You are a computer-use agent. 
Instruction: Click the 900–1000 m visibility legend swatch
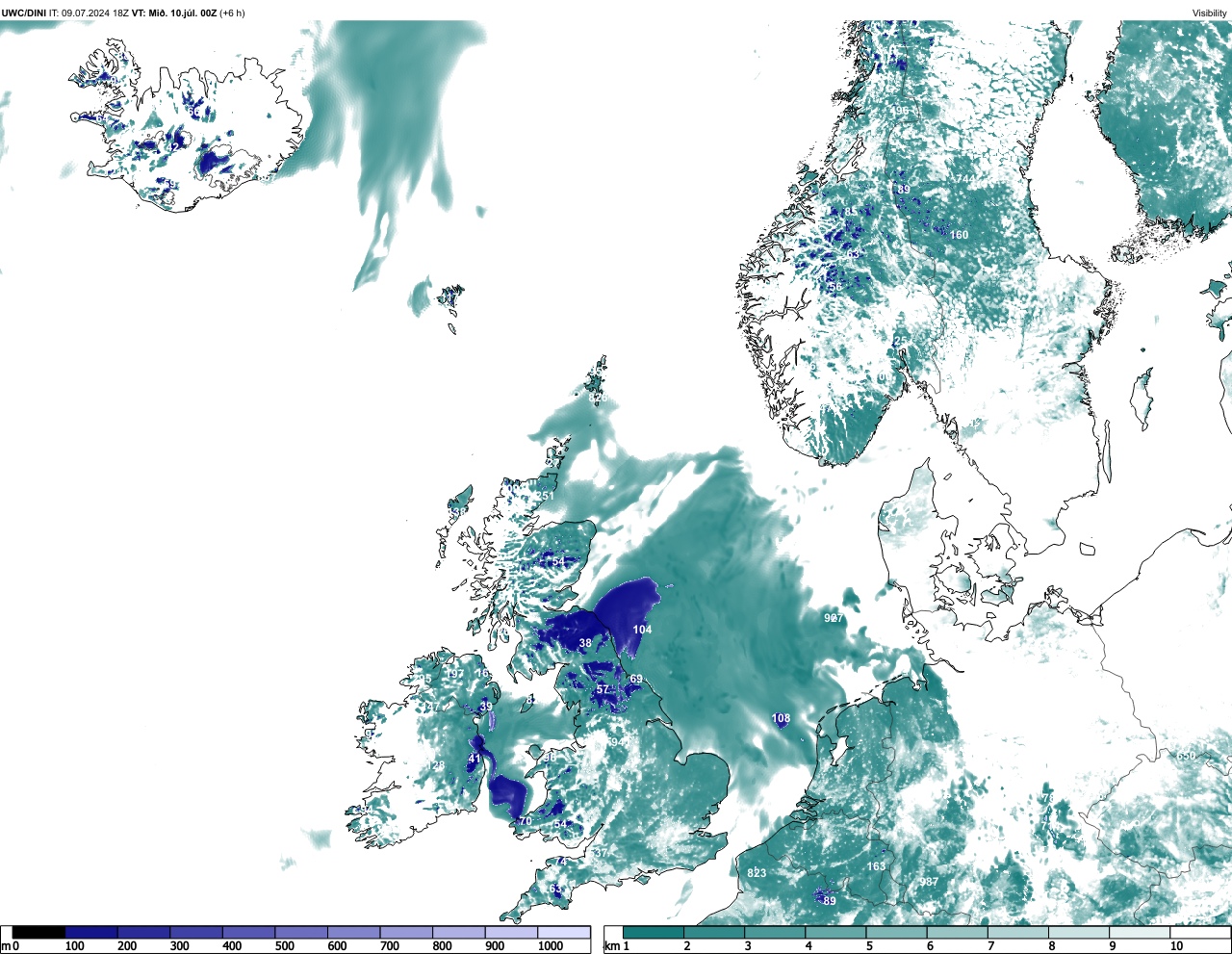[511, 932]
